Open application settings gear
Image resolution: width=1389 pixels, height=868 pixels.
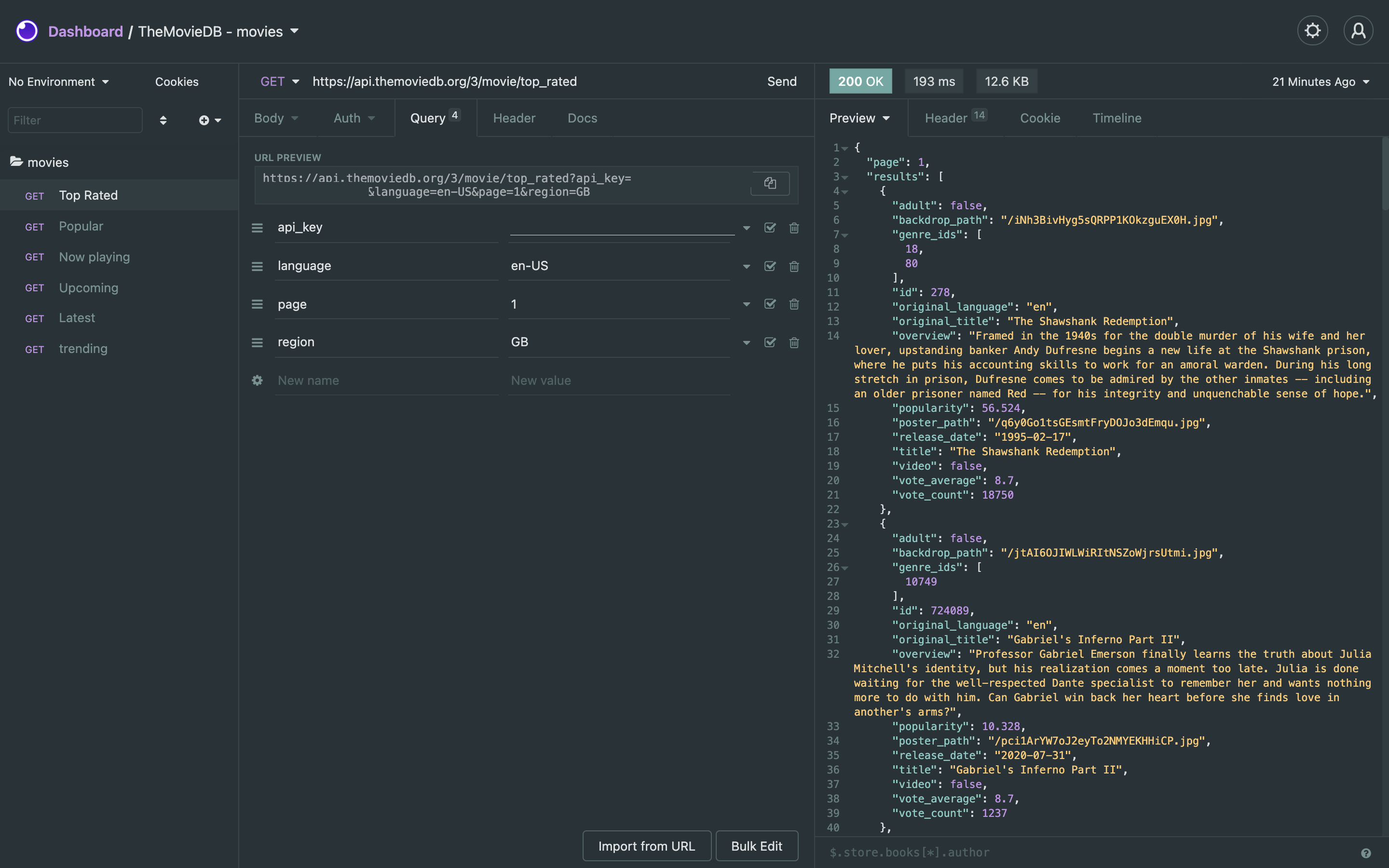(x=1312, y=30)
